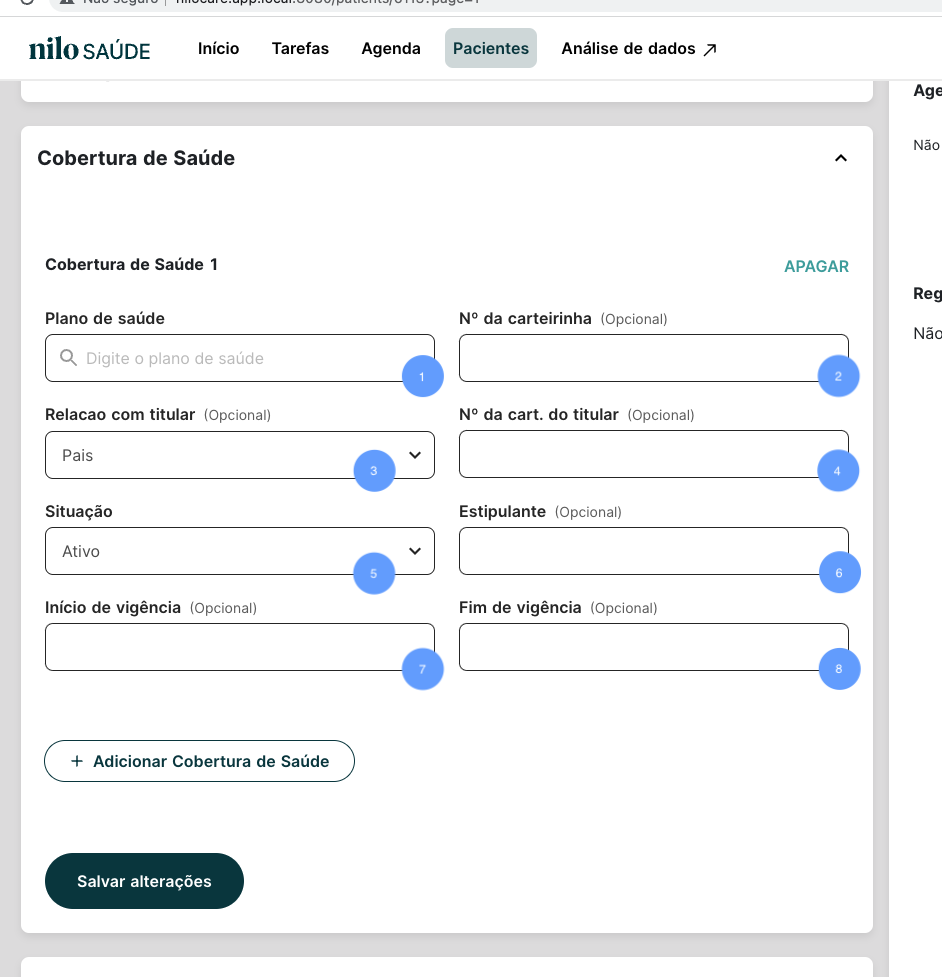Click the search magnifier in Plano de saúde
This screenshot has height=977, width=942.
coord(68,358)
